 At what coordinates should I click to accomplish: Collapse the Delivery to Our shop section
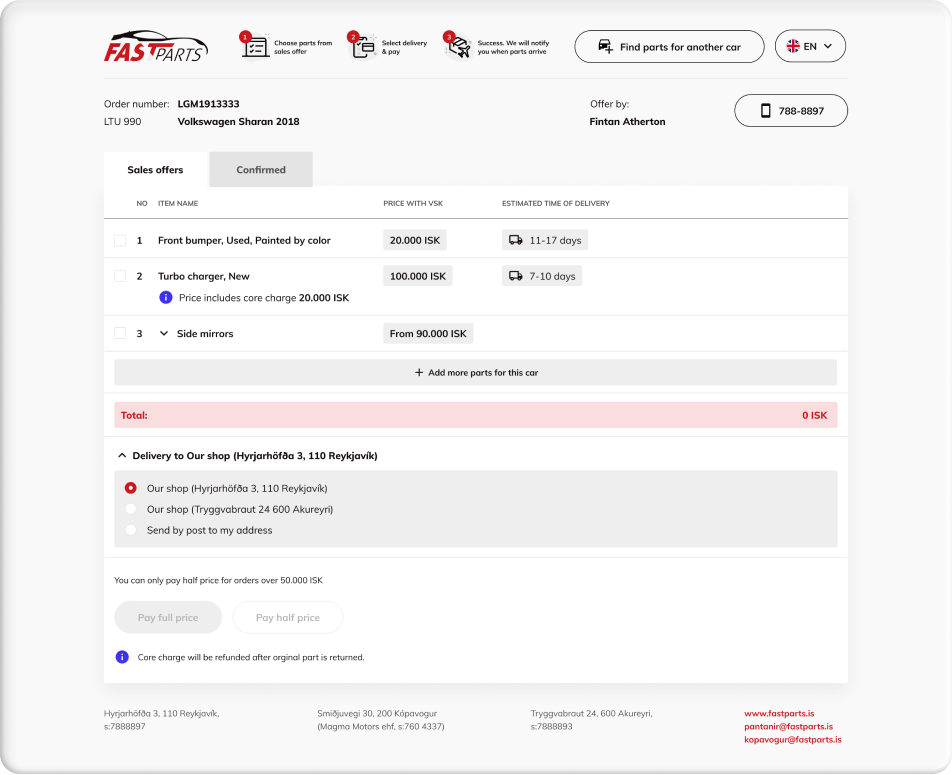(122, 456)
